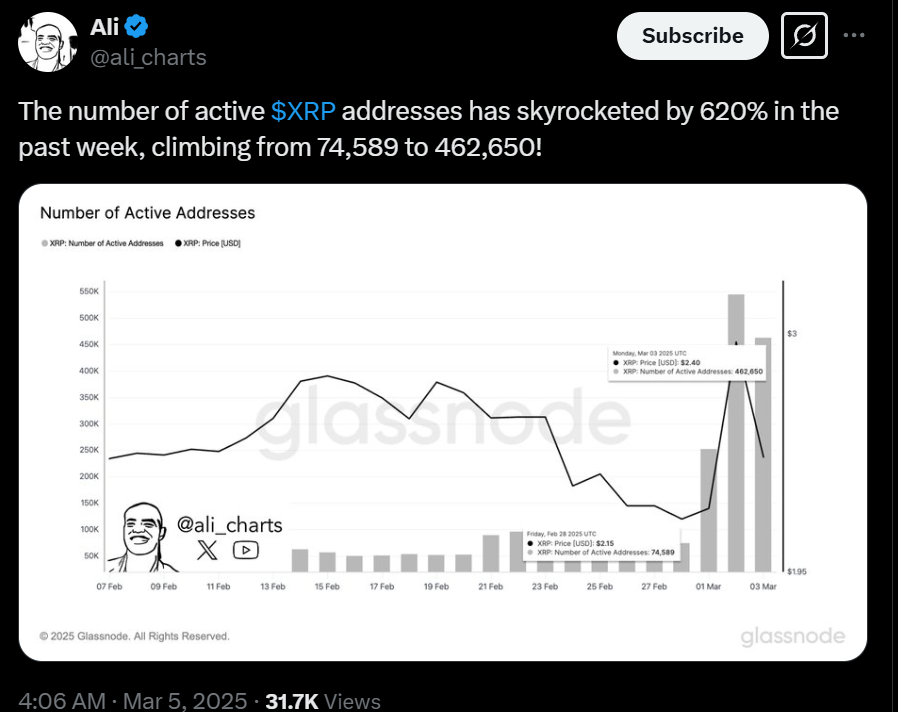Toggle XRP Price [USD] legend entry
The image size is (898, 712).
tap(208, 243)
